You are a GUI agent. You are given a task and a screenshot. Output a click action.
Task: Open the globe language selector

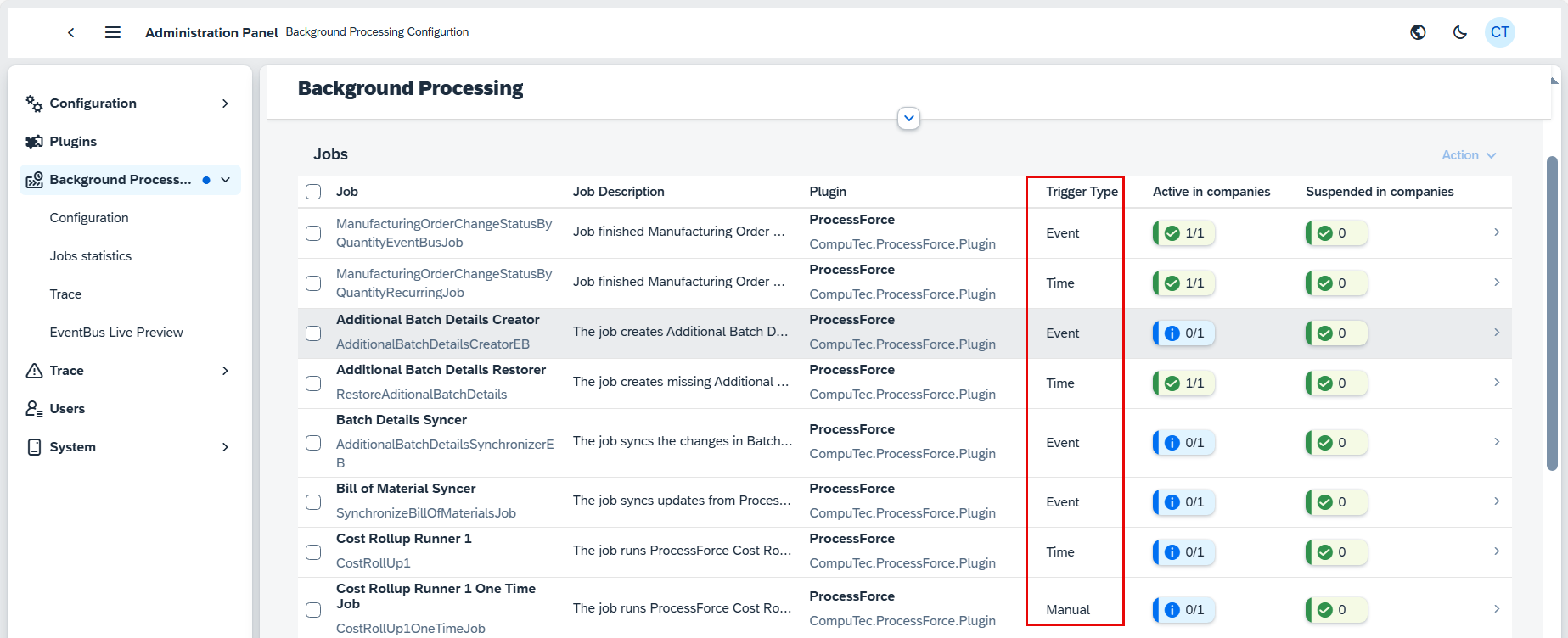click(x=1418, y=32)
